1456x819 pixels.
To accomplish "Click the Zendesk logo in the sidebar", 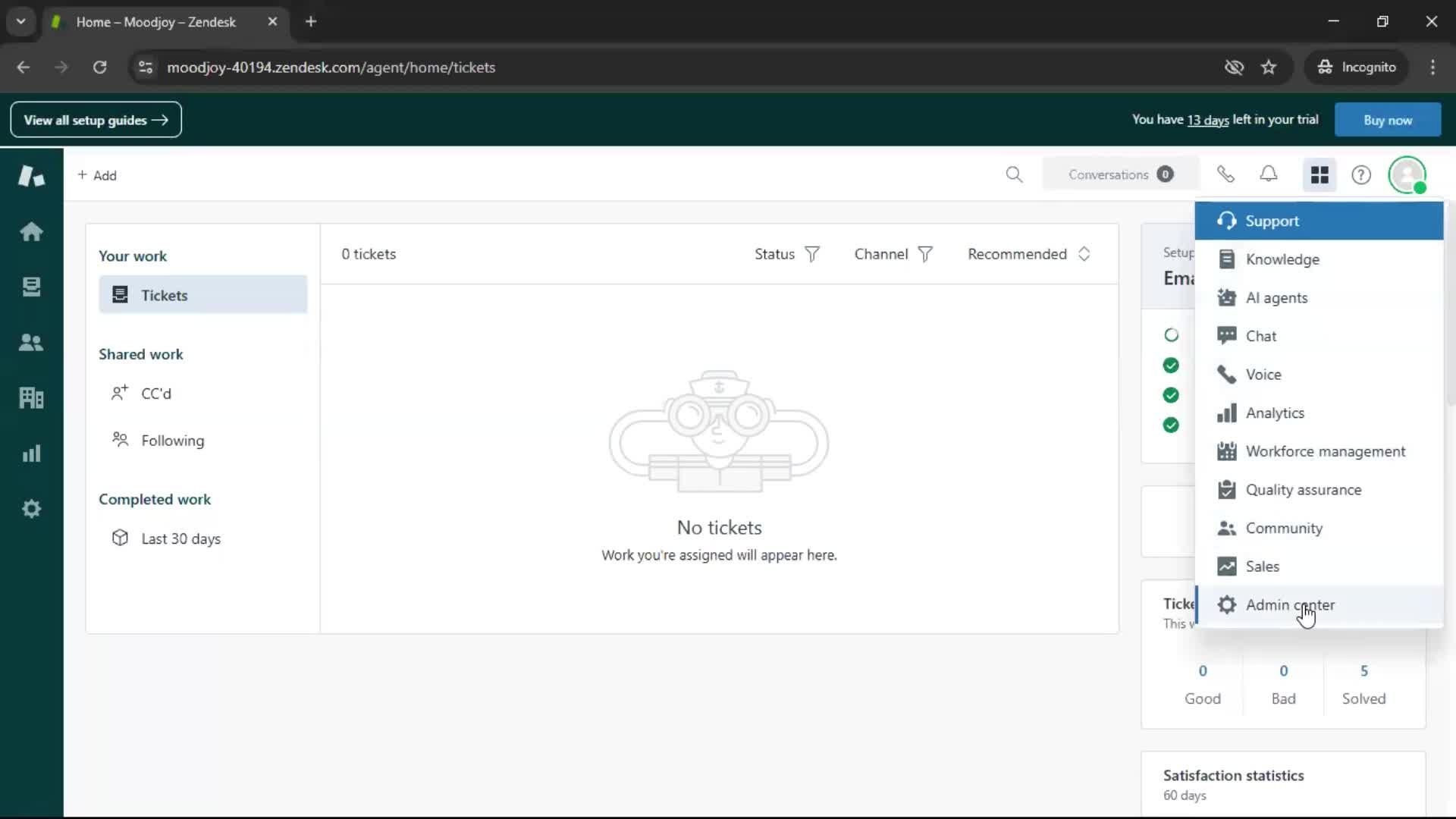I will click(31, 176).
